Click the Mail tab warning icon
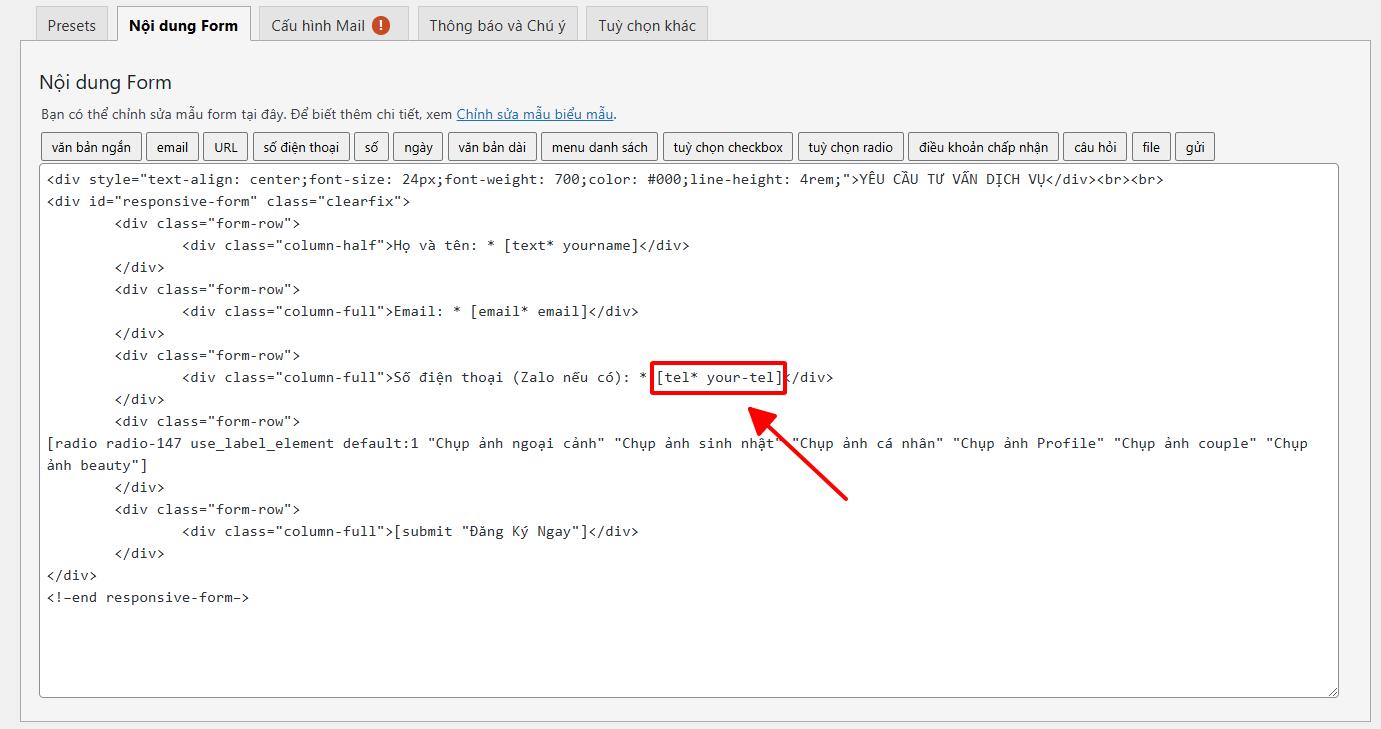 click(x=381, y=25)
